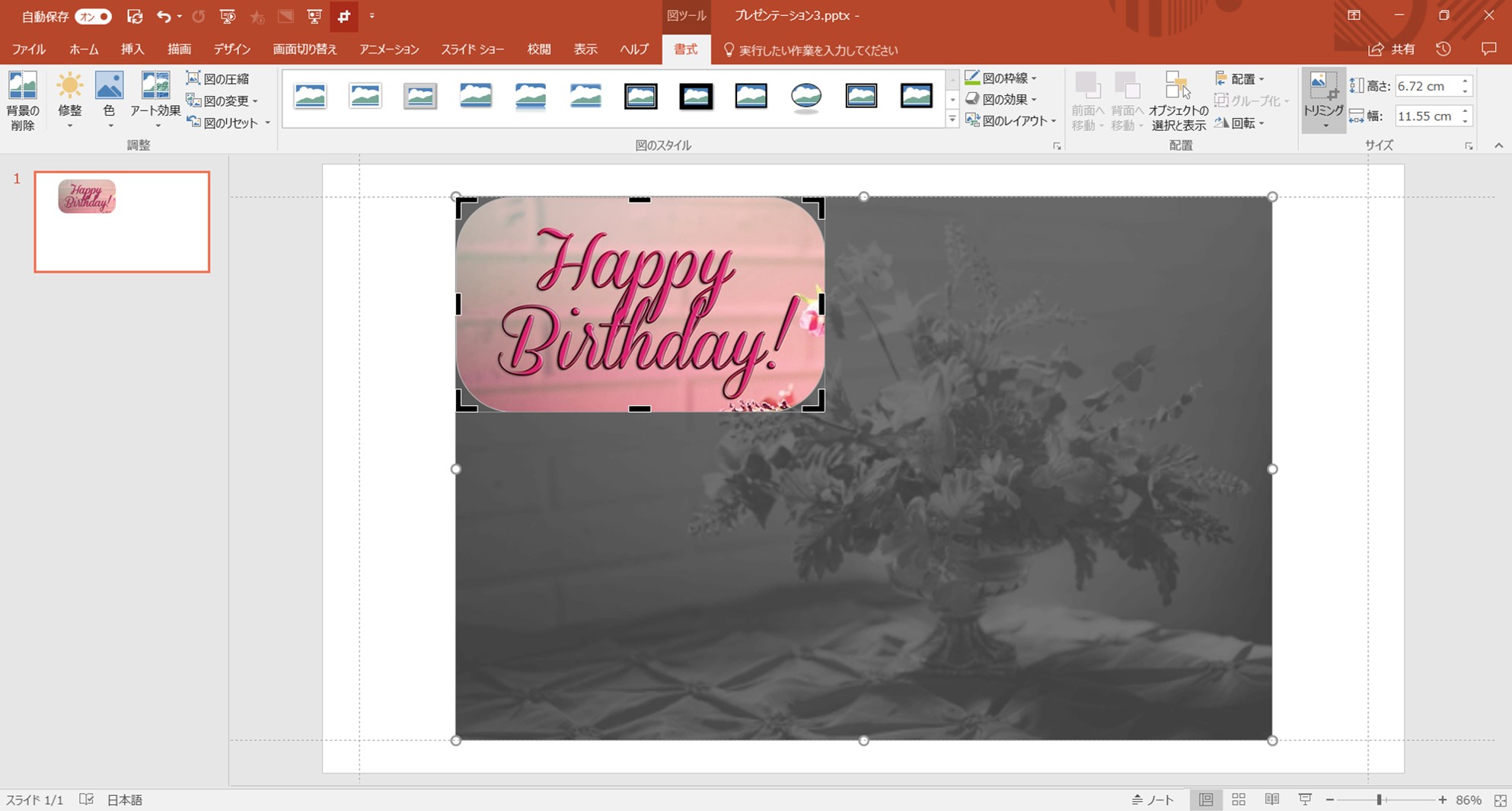Open 図の枠線 picture border dropdown
The height and width of the screenshot is (811, 1512).
pyautogui.click(x=1000, y=78)
